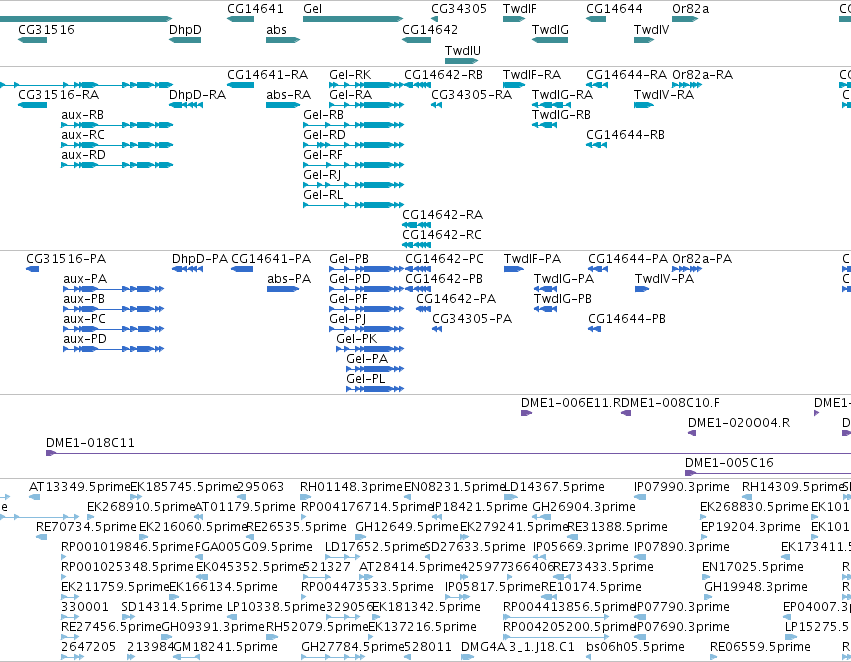Click the TwdlG gene label
Viewport: 851px width, 662px height.
click(550, 29)
